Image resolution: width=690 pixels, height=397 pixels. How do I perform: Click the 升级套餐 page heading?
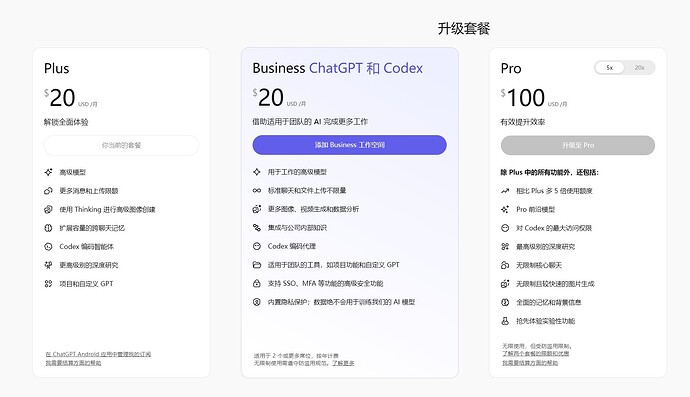464,29
